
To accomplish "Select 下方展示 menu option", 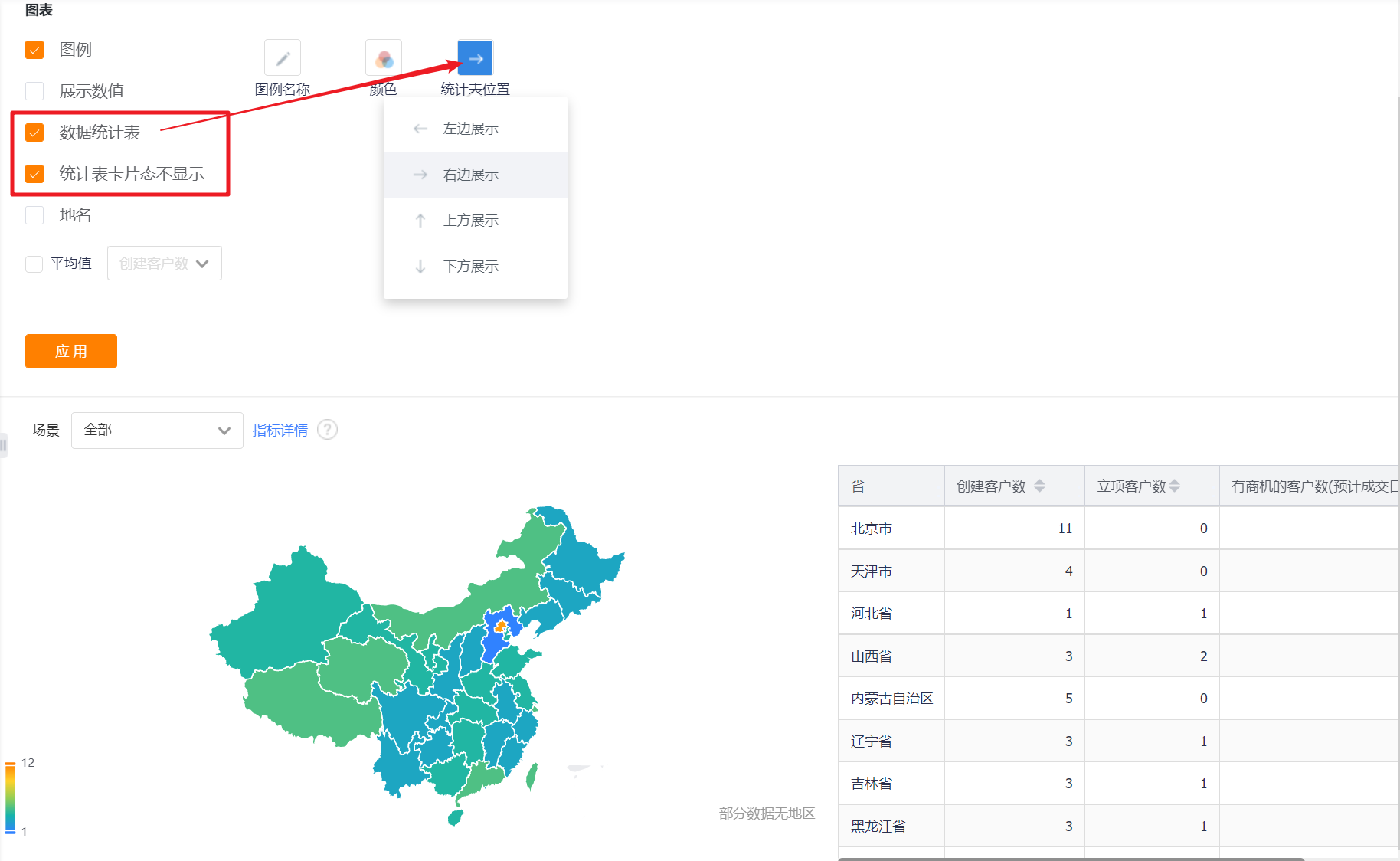I will (x=476, y=267).
